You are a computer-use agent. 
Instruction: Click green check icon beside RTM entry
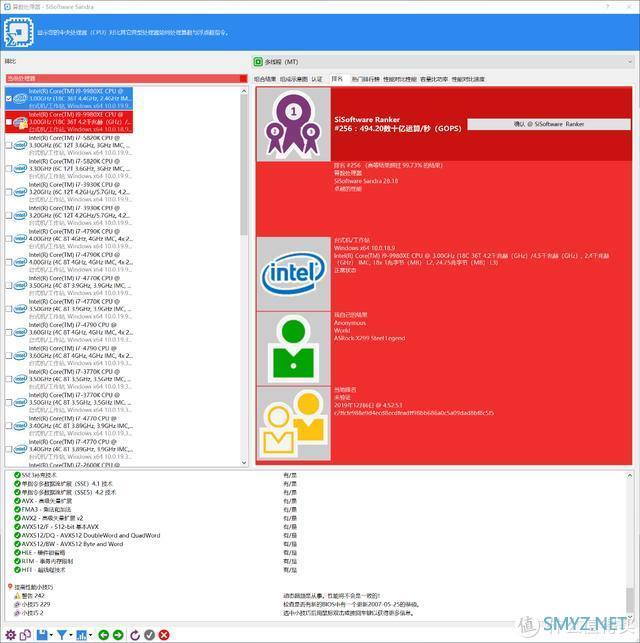pyautogui.click(x=17, y=561)
